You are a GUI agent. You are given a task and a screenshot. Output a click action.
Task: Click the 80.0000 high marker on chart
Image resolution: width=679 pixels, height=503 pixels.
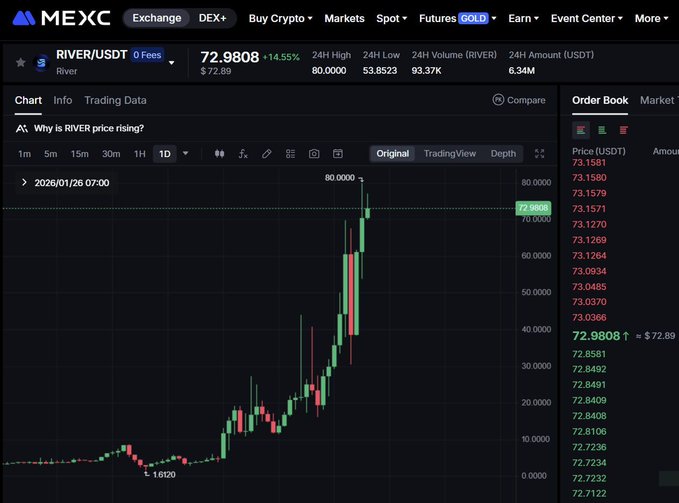tap(340, 178)
